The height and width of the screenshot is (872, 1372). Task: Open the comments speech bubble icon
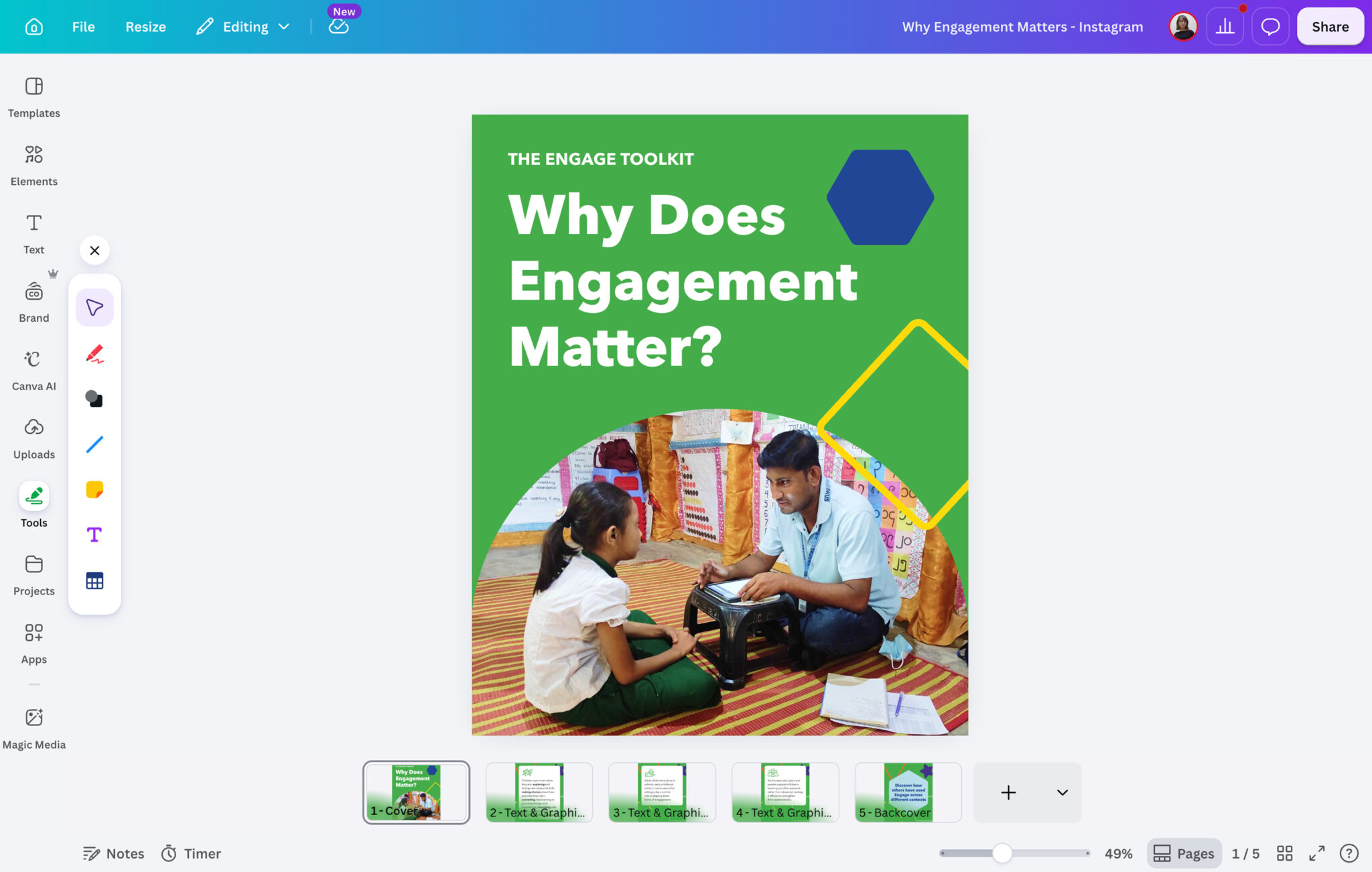pyautogui.click(x=1270, y=27)
